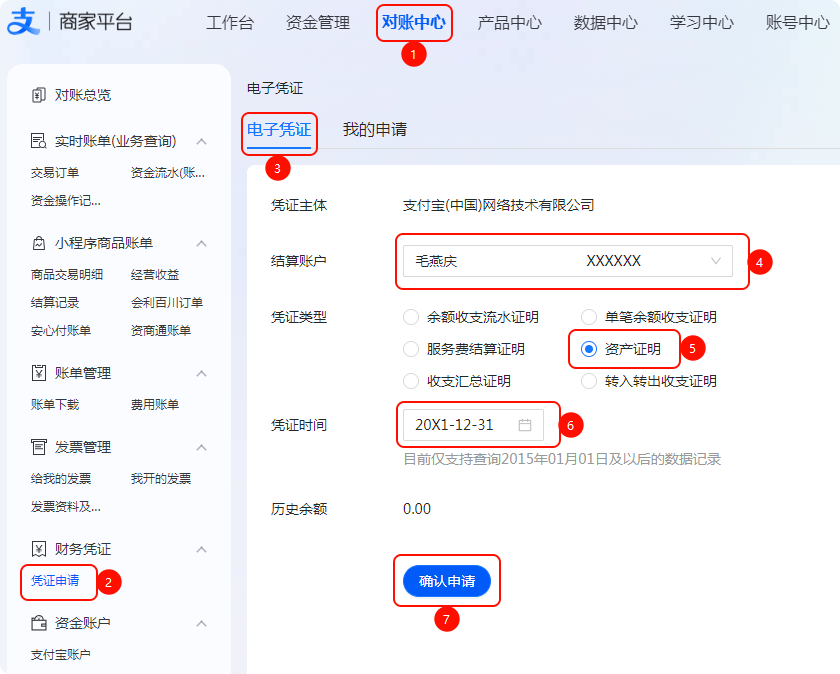This screenshot has height=674, width=840.
Task: Select 转入转出收支证明 radio option
Action: click(589, 381)
